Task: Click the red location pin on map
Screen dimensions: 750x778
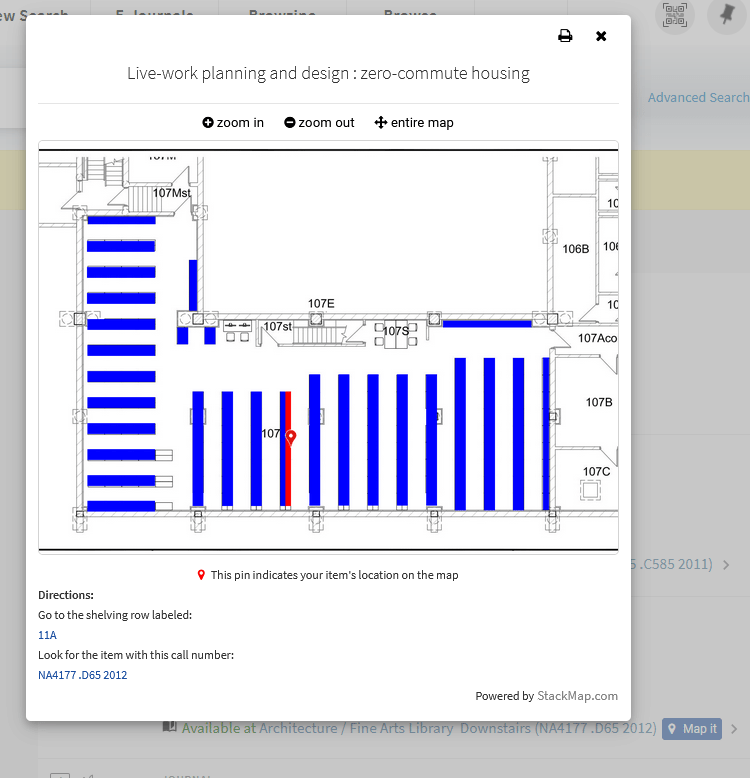Action: tap(291, 438)
